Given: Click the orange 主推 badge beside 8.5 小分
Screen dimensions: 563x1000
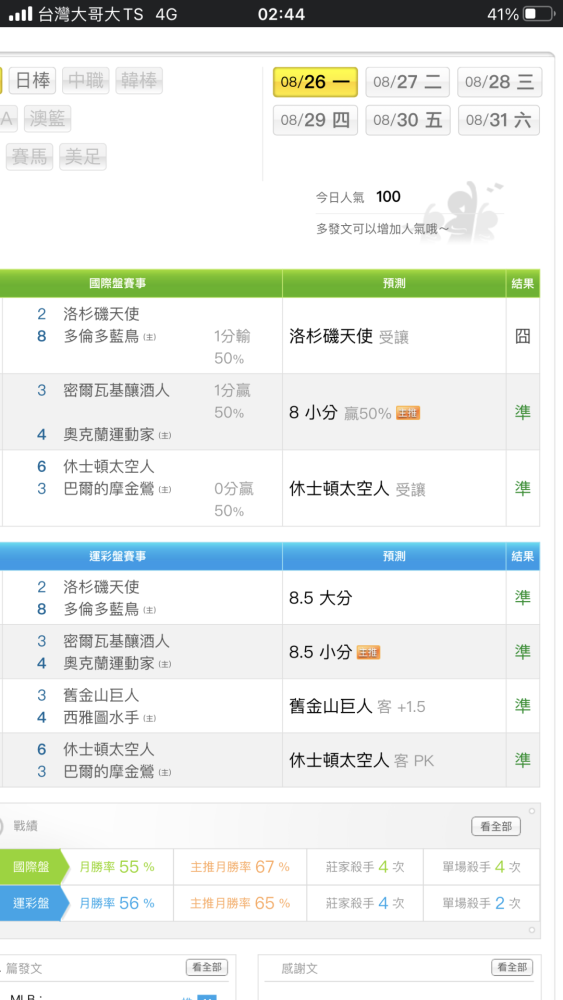Looking at the screenshot, I should click(x=369, y=652).
